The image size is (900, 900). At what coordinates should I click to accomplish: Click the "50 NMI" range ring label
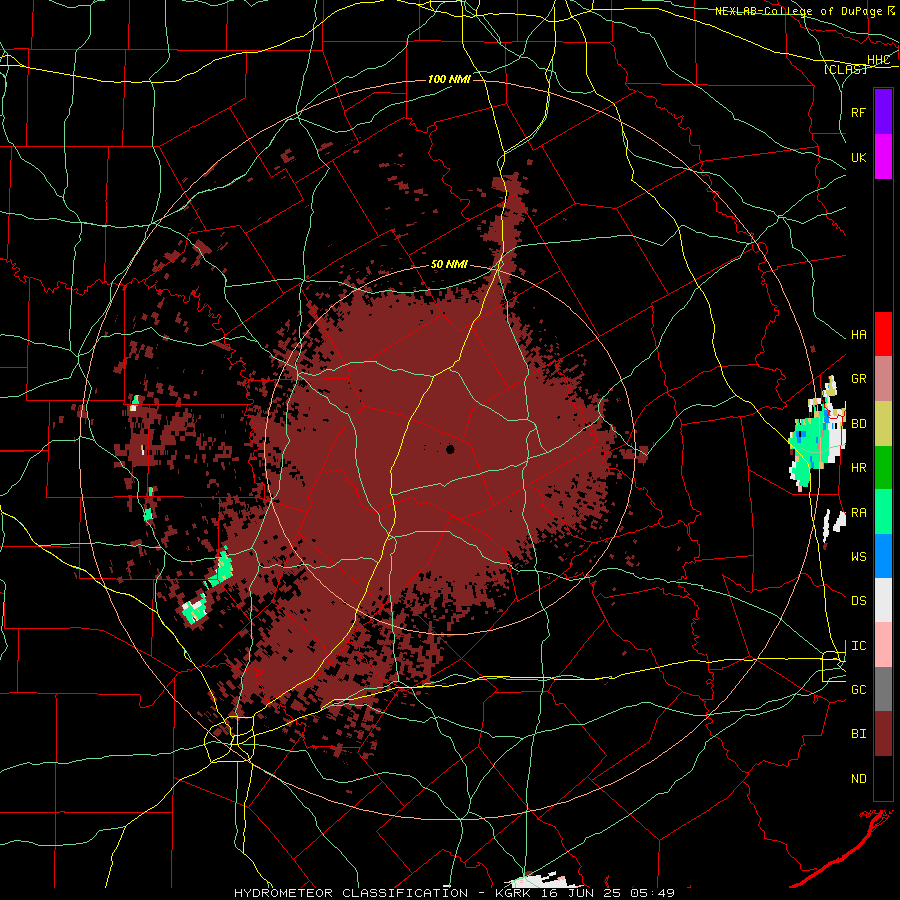[449, 265]
